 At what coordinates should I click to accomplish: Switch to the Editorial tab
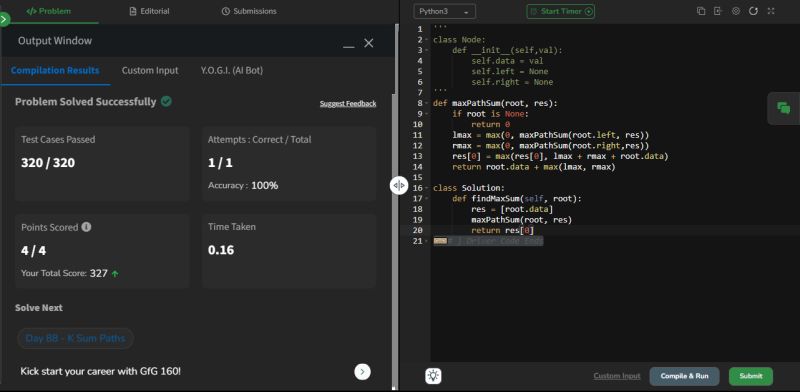click(x=149, y=11)
